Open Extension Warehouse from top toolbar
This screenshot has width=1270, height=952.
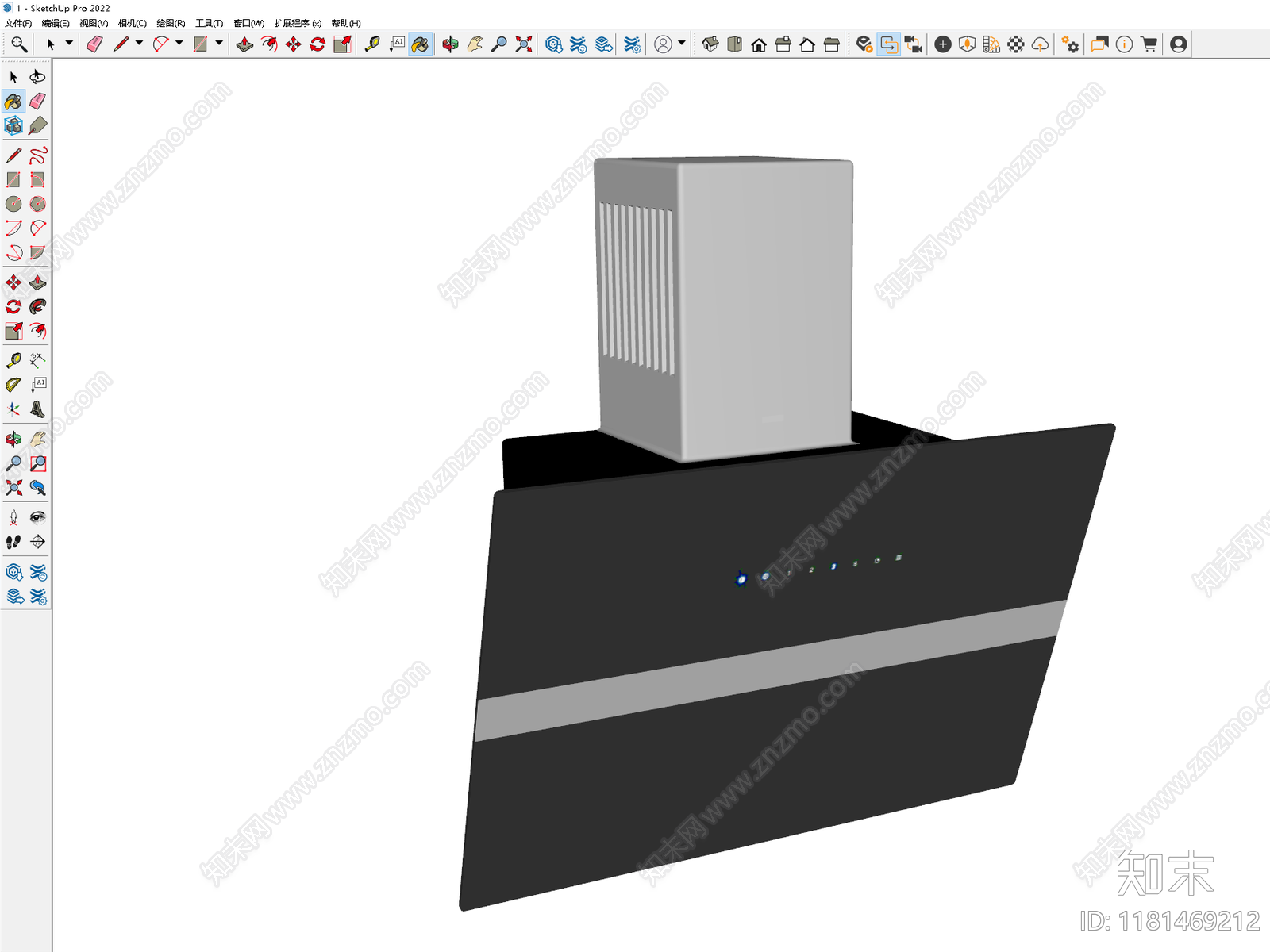tap(579, 44)
